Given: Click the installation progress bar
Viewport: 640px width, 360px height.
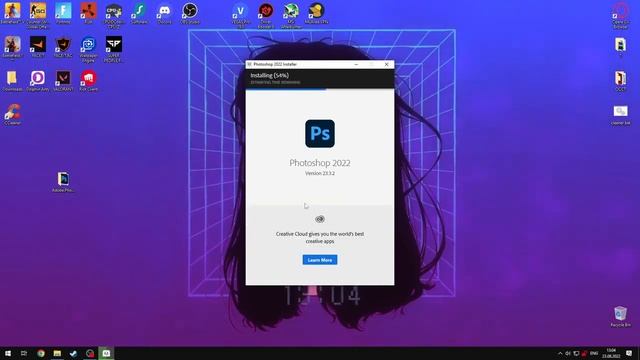Looking at the screenshot, I should click(320, 89).
